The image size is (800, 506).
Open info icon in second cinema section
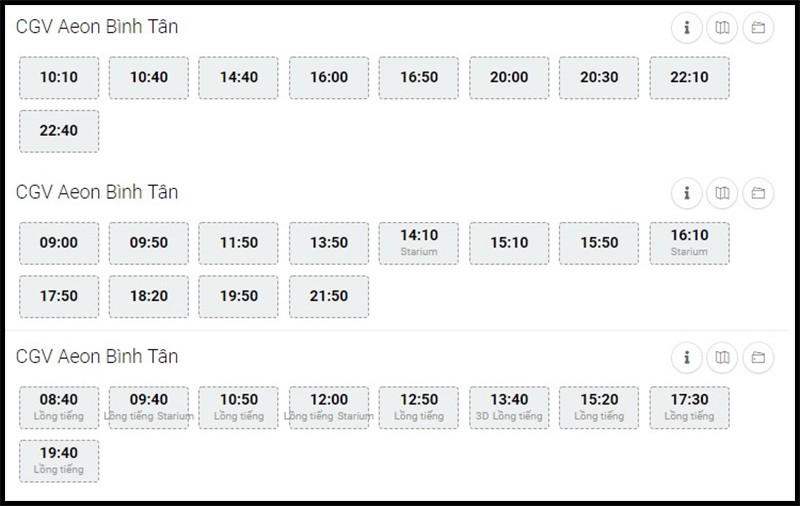click(686, 193)
